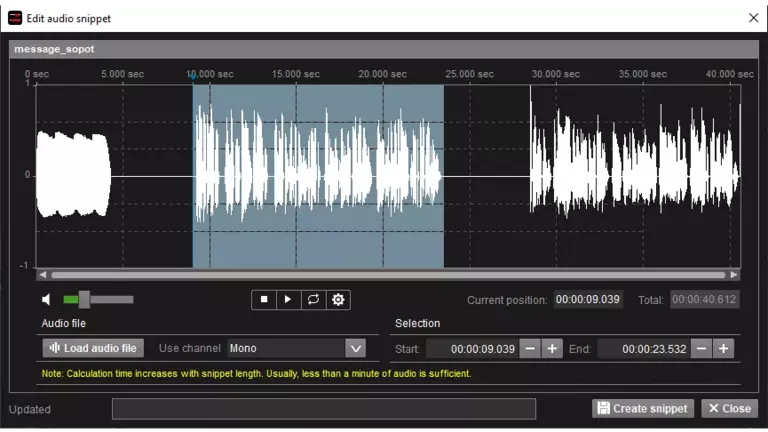This screenshot has height=432, width=768.
Task: Decrease selection End time with minus
Action: click(x=702, y=348)
